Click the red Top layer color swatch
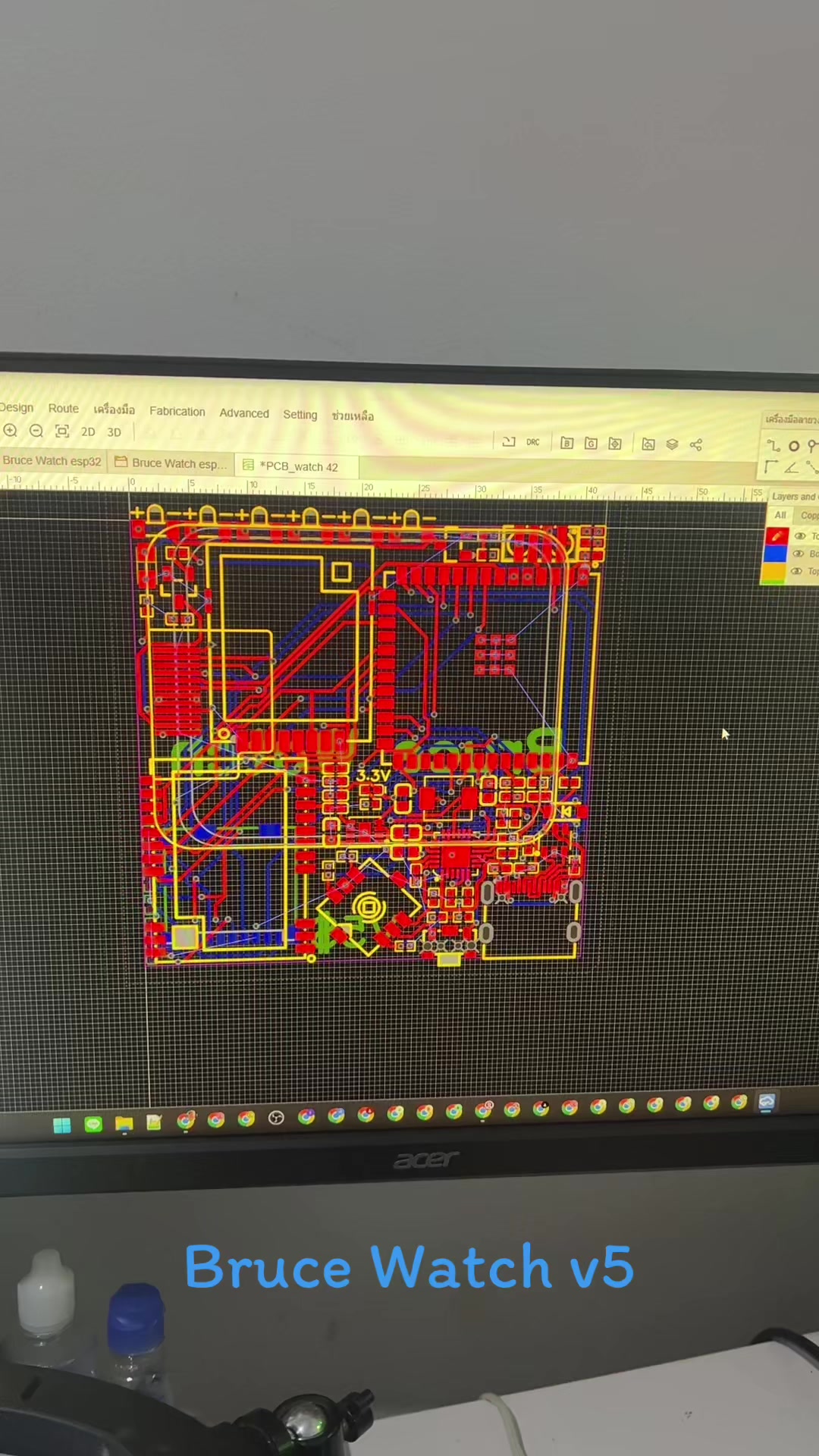The image size is (819, 1456). pos(777,535)
